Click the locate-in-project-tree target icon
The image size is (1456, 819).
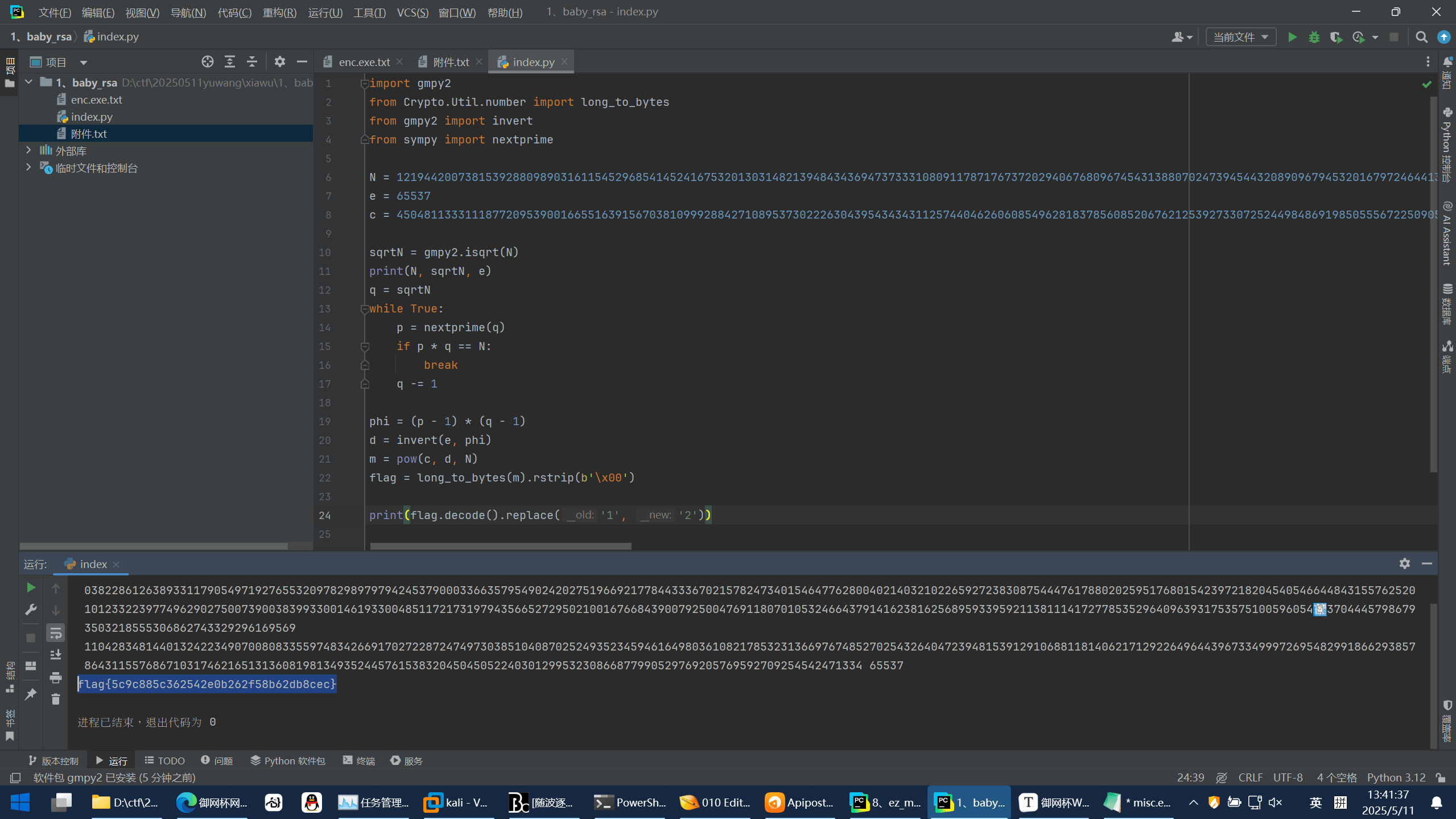(207, 61)
